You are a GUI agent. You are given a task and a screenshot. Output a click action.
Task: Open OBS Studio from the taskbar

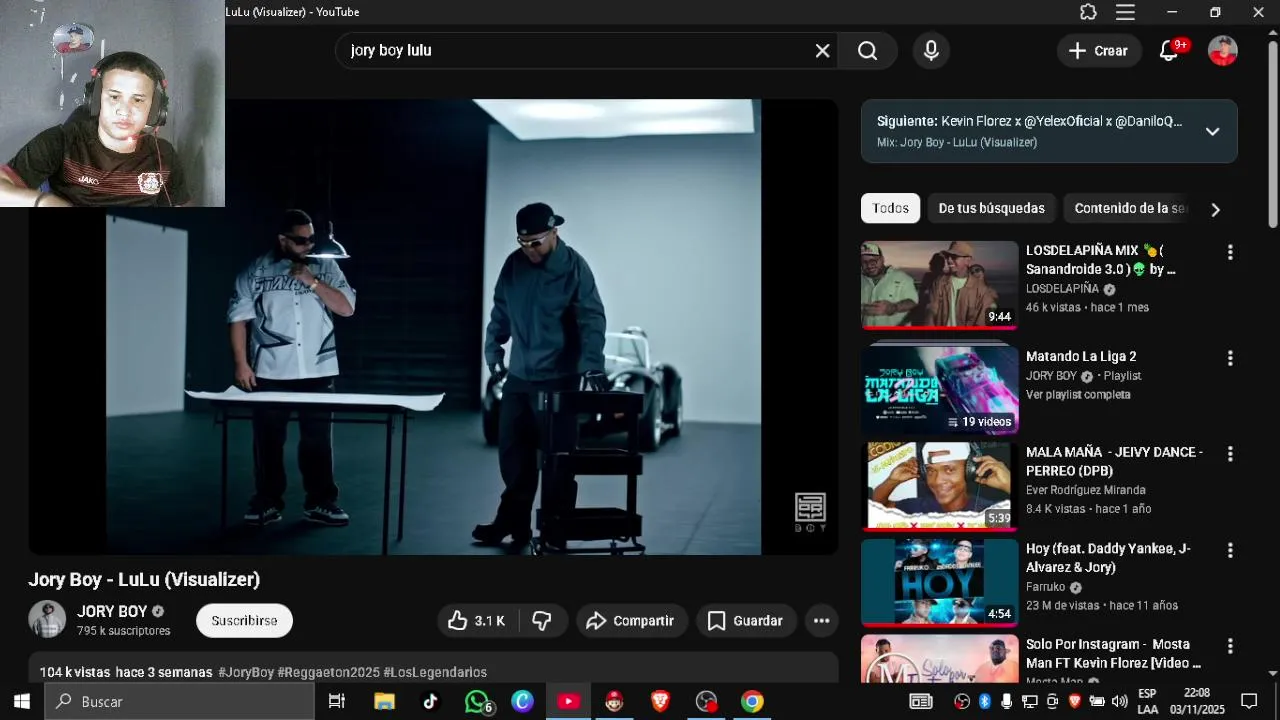[x=707, y=702]
